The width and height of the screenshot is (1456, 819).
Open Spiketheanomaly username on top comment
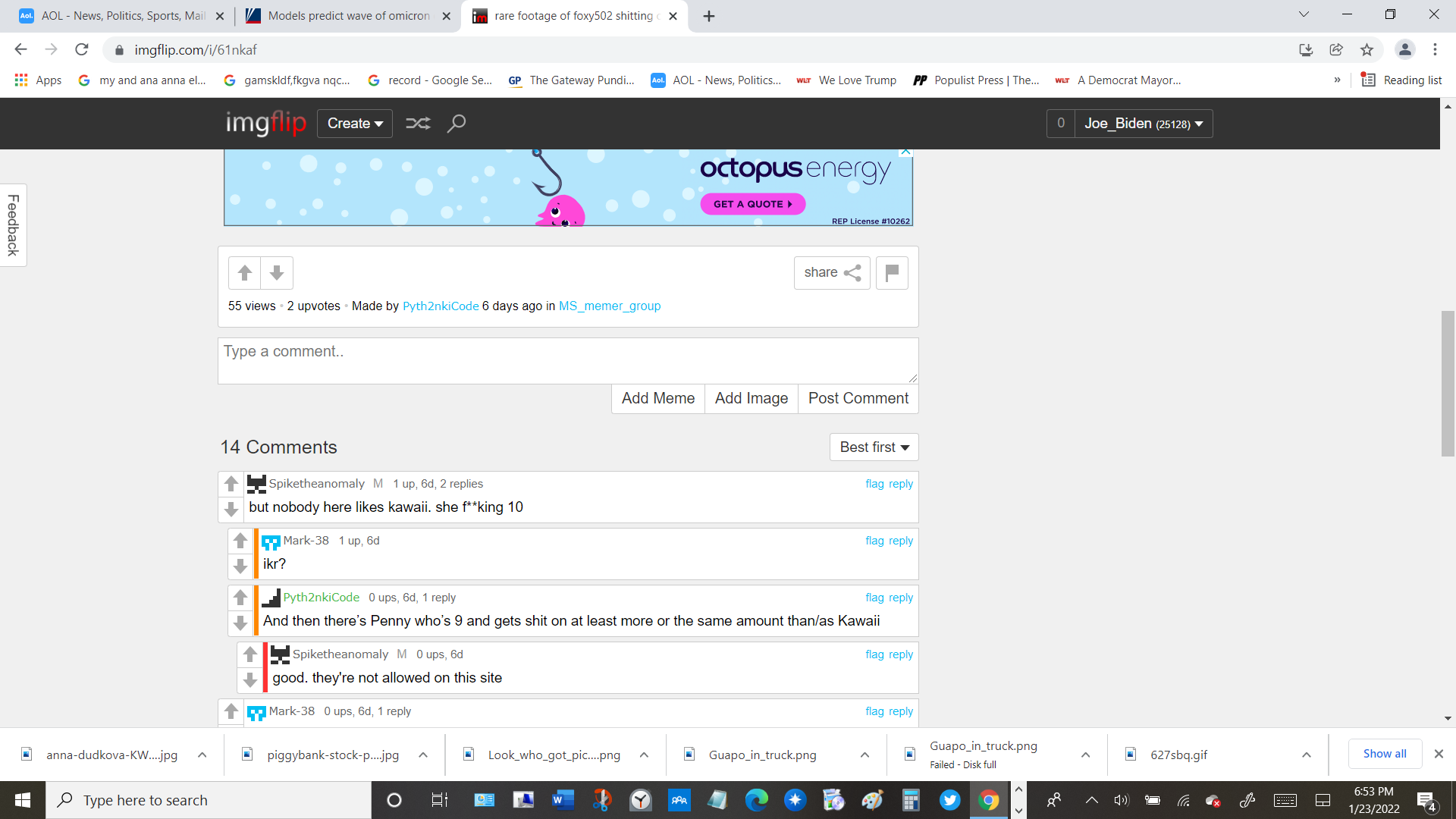316,484
